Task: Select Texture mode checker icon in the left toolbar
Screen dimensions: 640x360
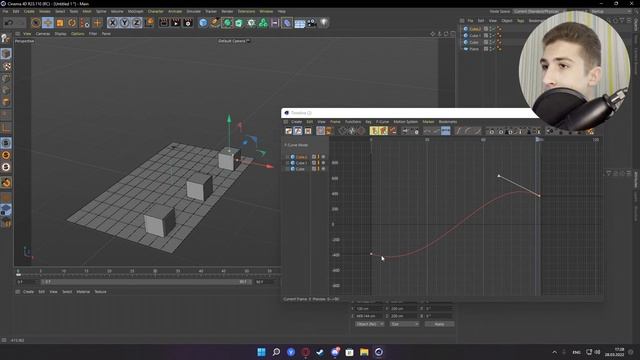Action: point(6,66)
